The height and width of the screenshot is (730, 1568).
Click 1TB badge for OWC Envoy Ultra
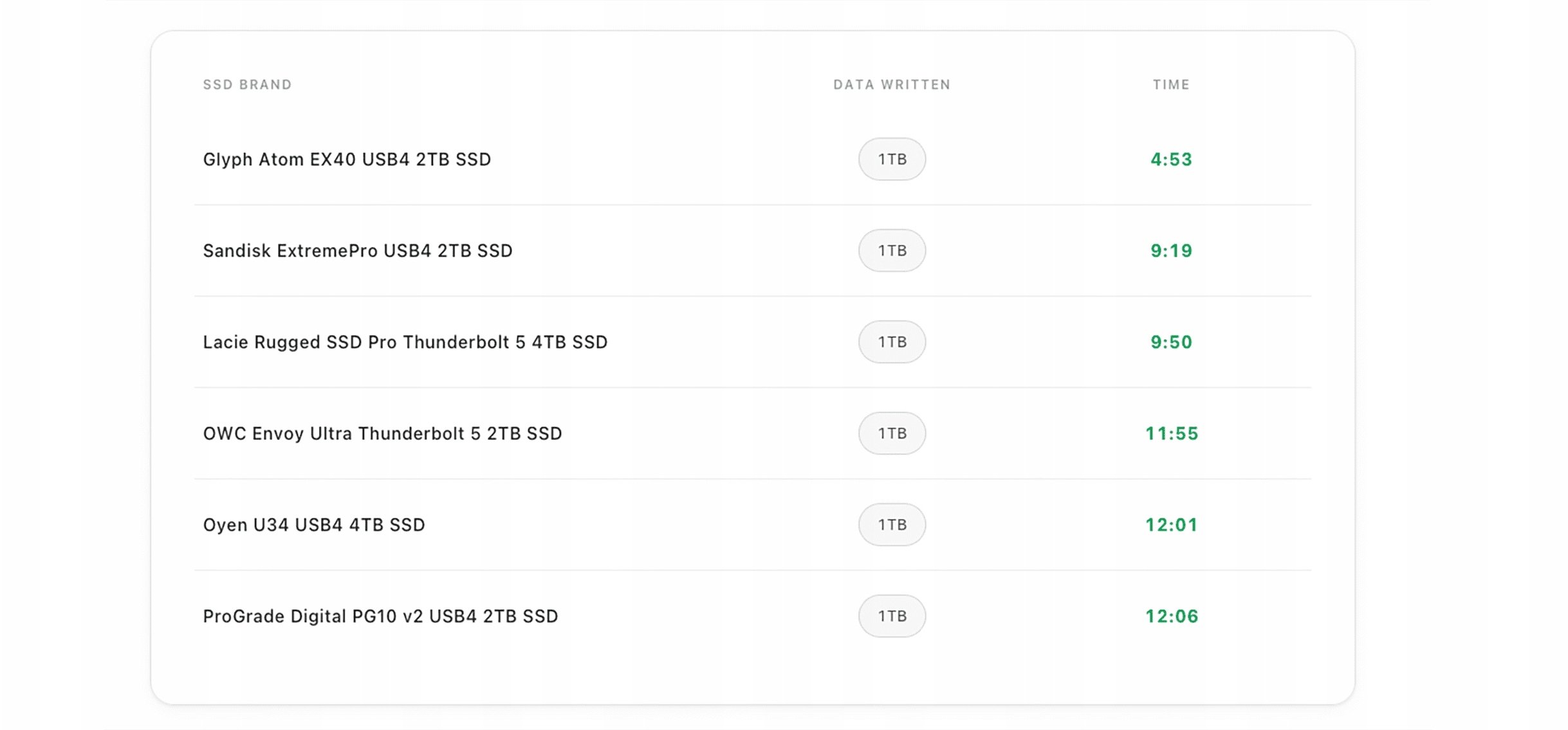[892, 433]
